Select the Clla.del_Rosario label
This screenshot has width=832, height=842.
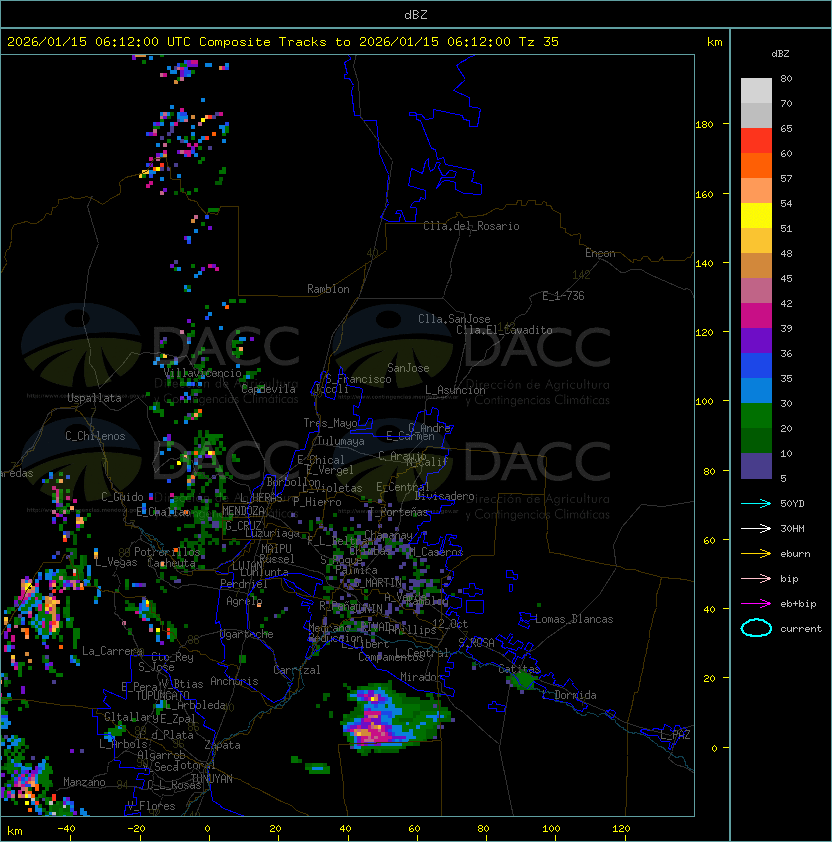[x=471, y=226]
